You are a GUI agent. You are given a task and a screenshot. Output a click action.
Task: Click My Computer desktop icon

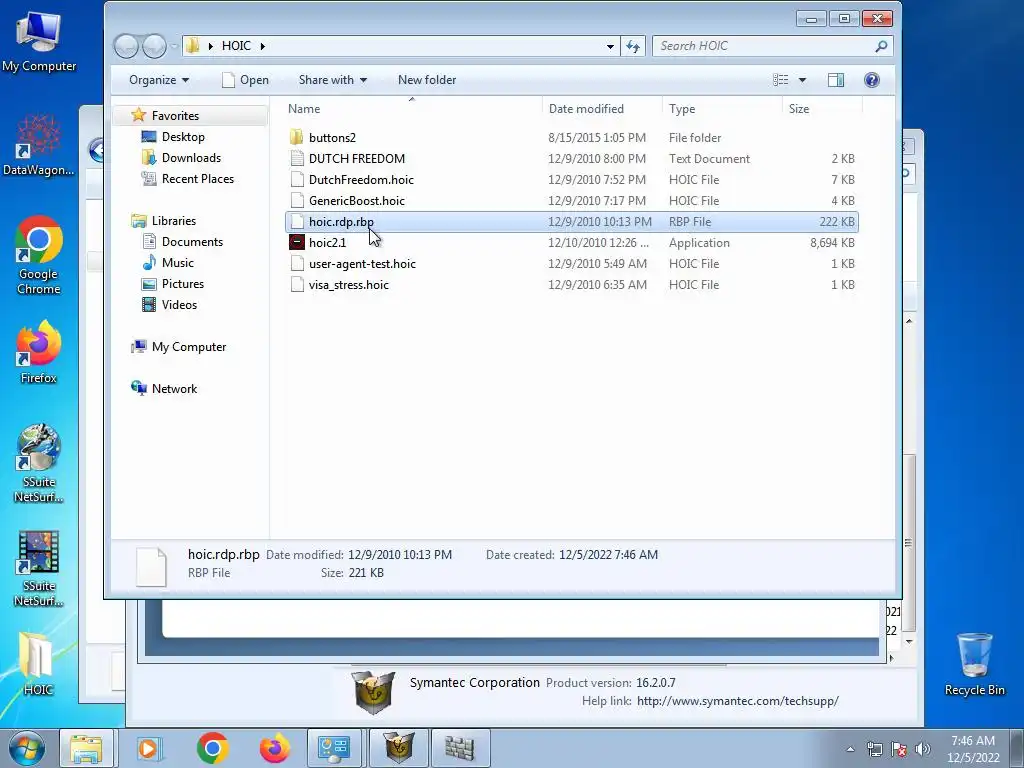tap(39, 40)
